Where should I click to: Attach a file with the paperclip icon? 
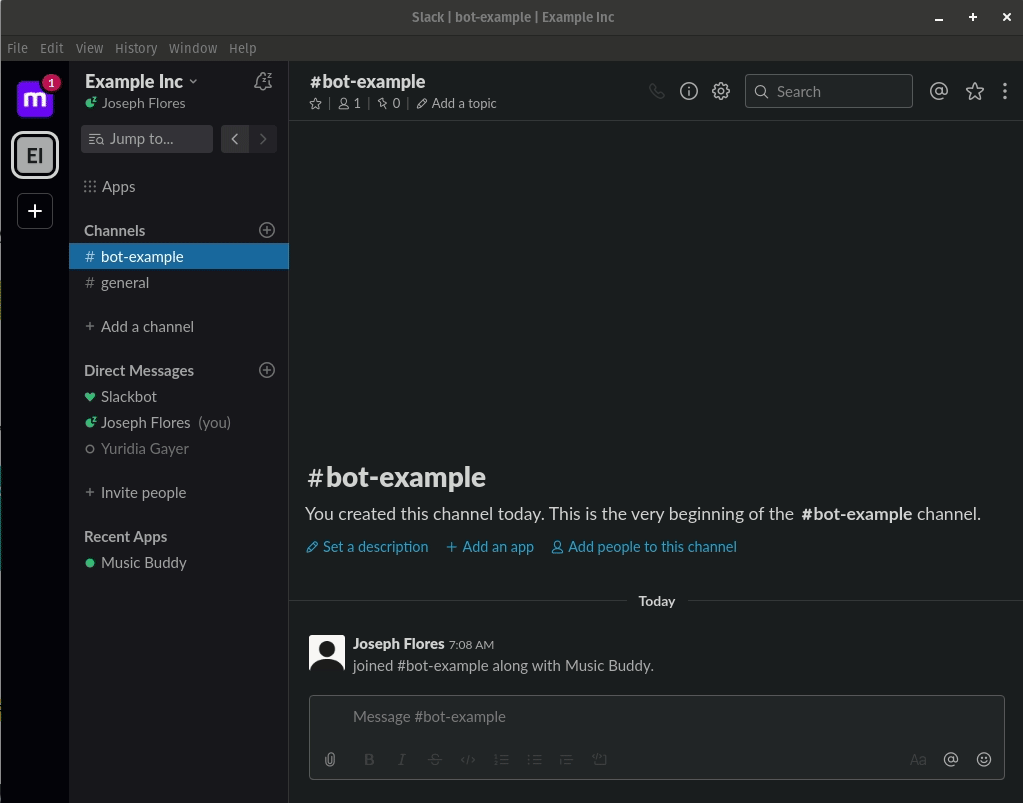tap(330, 759)
